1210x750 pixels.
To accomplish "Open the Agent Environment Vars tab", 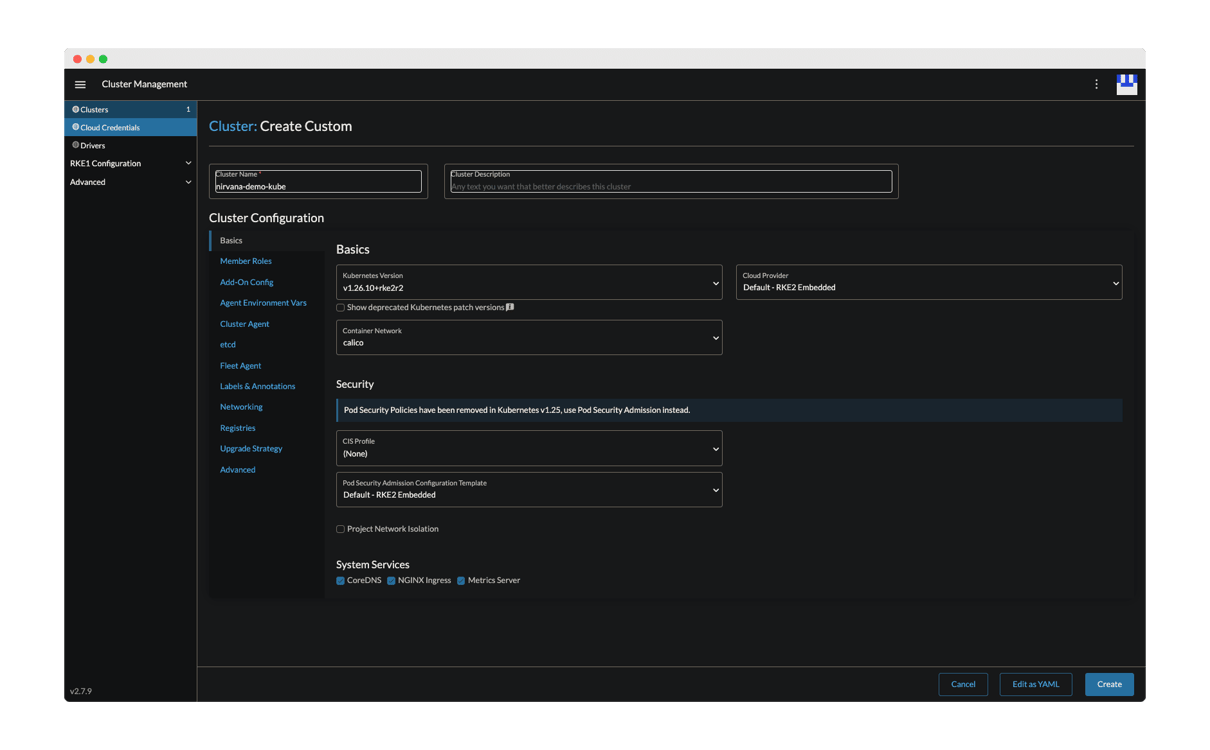I will [263, 303].
